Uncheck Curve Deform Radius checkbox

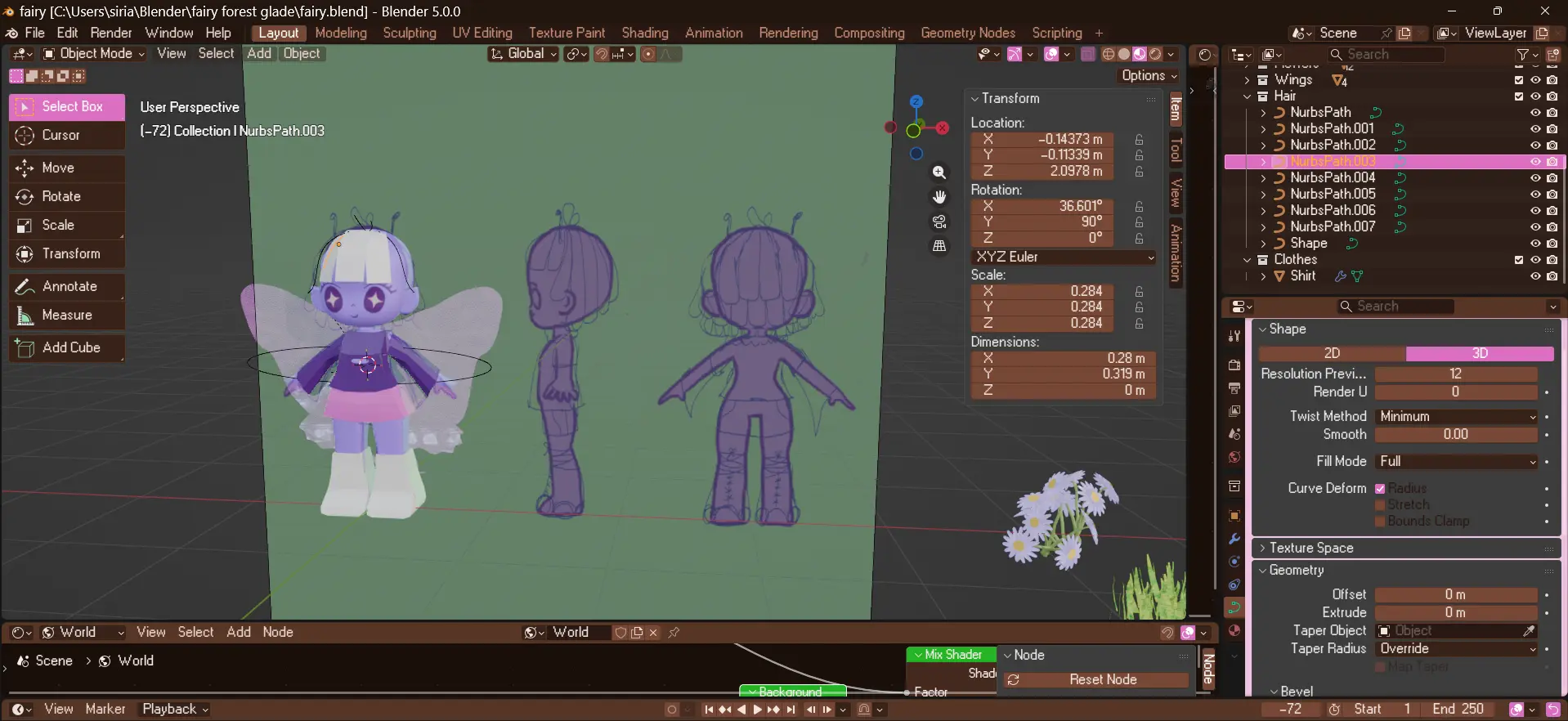pos(1380,488)
